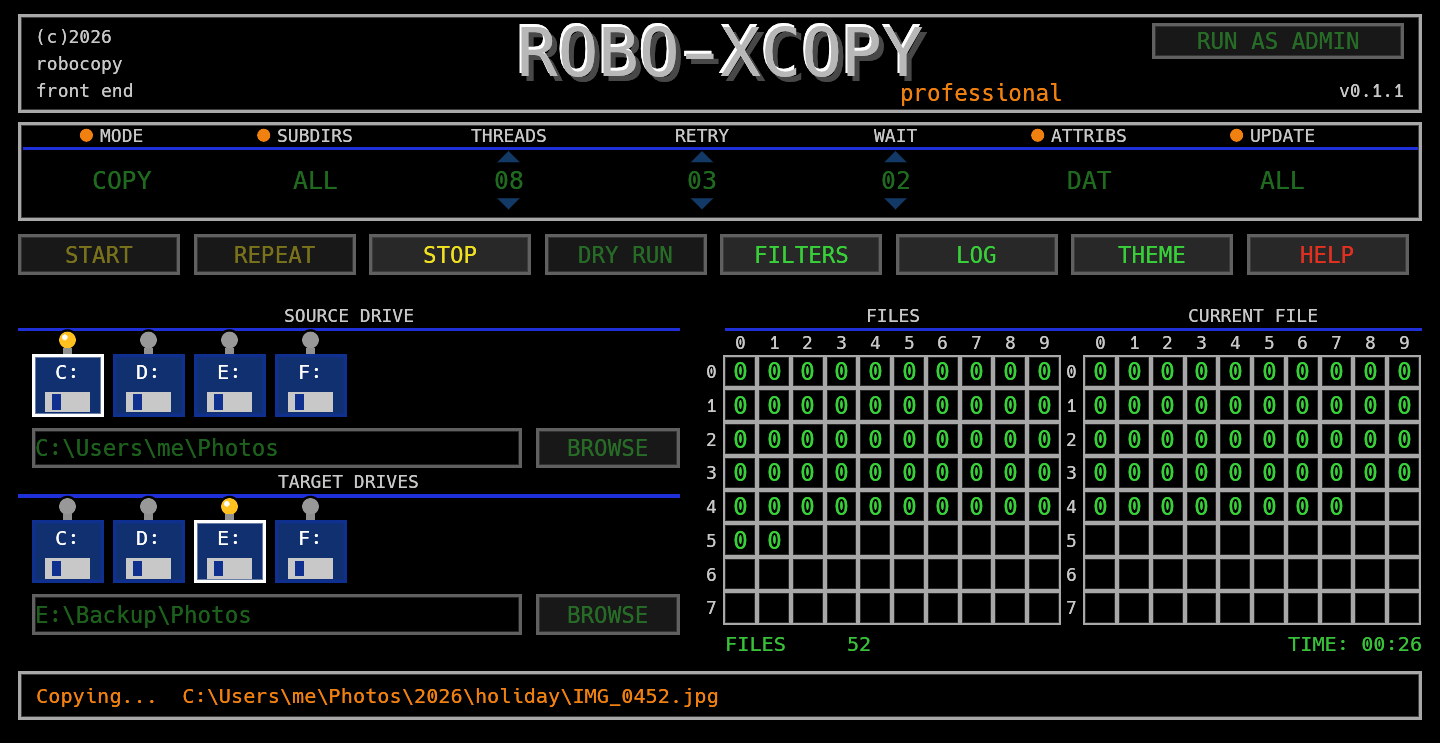1440x743 pixels.
Task: Increase RETRY count with up arrow
Action: [x=702, y=157]
